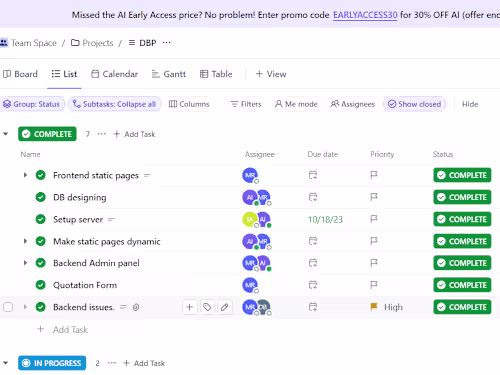500x375 pixels.
Task: Click the High priority flag on Backend issues
Action: pos(374,307)
